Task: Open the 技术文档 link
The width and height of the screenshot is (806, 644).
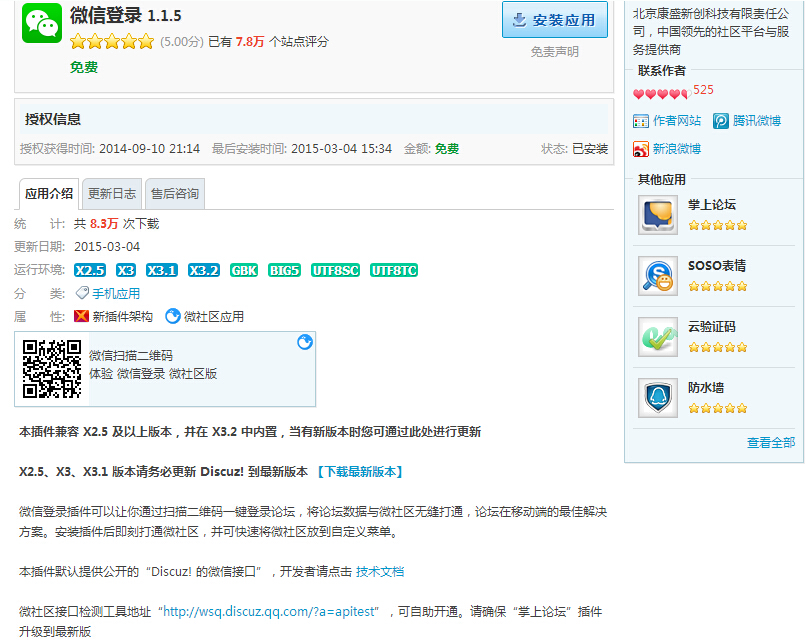Action: click(x=380, y=572)
